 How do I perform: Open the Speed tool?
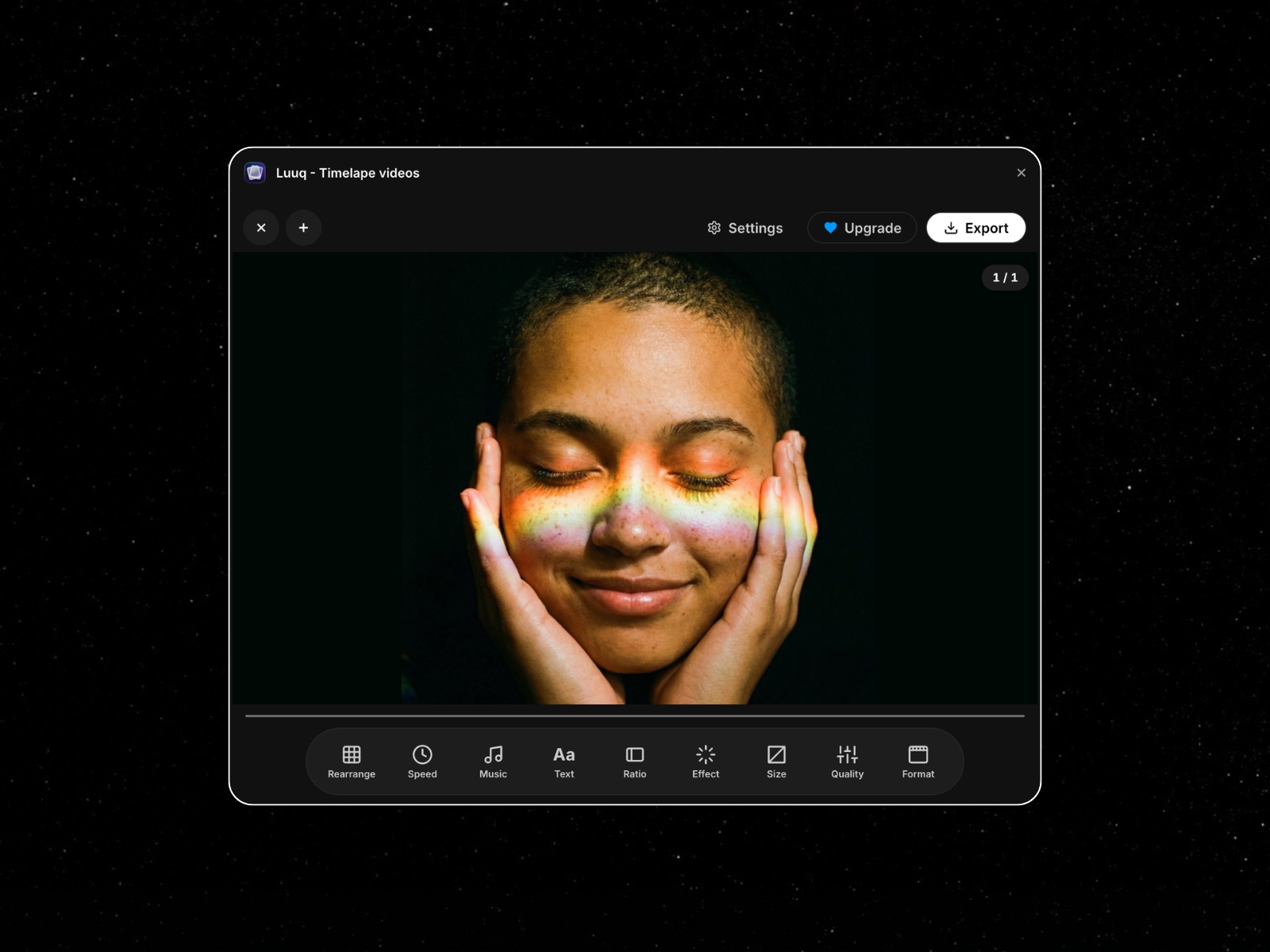pyautogui.click(x=421, y=761)
